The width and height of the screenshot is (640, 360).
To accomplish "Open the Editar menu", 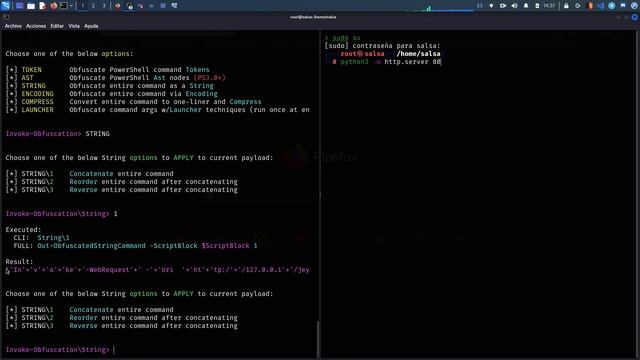I will pyautogui.click(x=57, y=26).
